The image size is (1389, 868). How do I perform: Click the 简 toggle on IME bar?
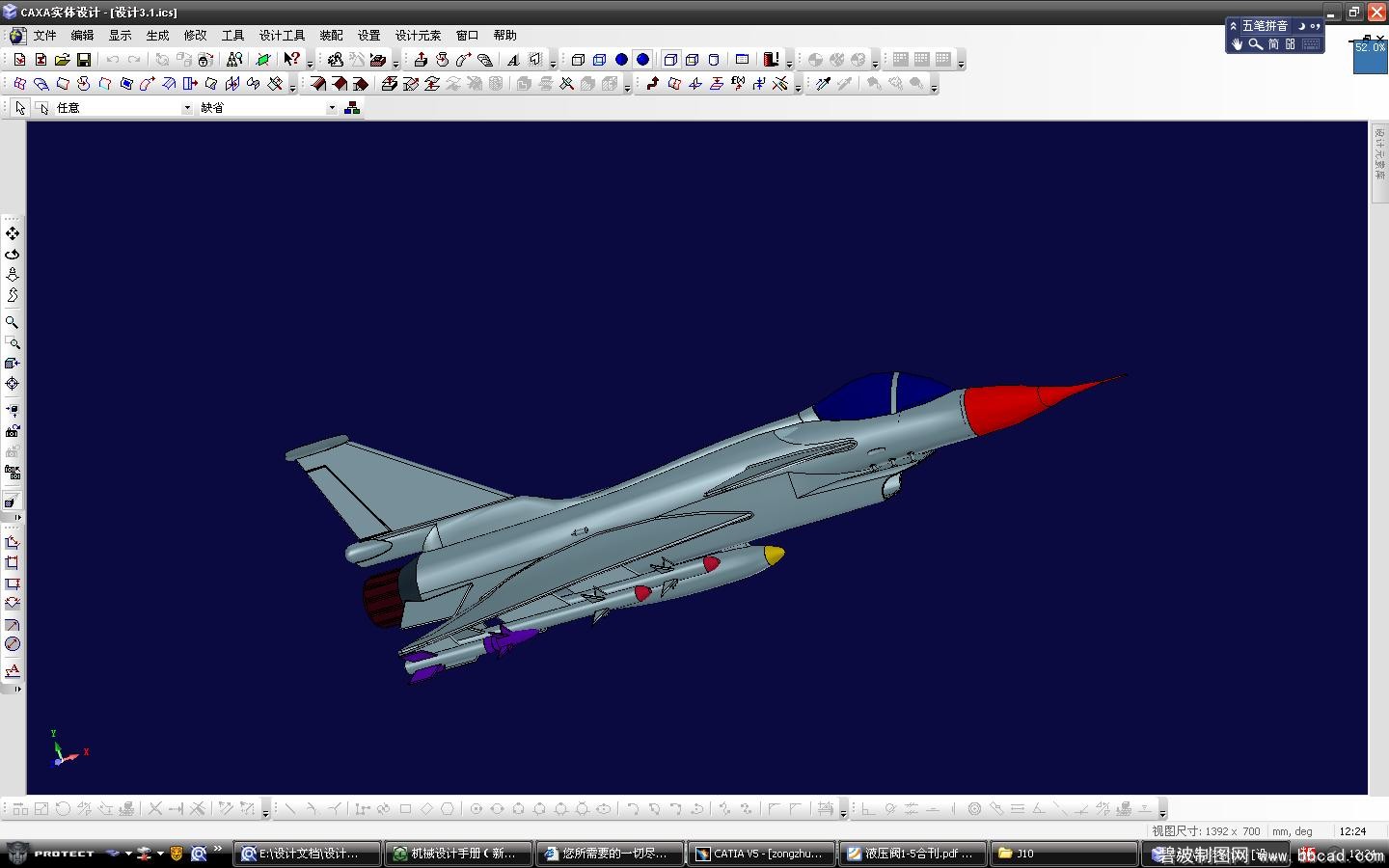[x=1273, y=44]
